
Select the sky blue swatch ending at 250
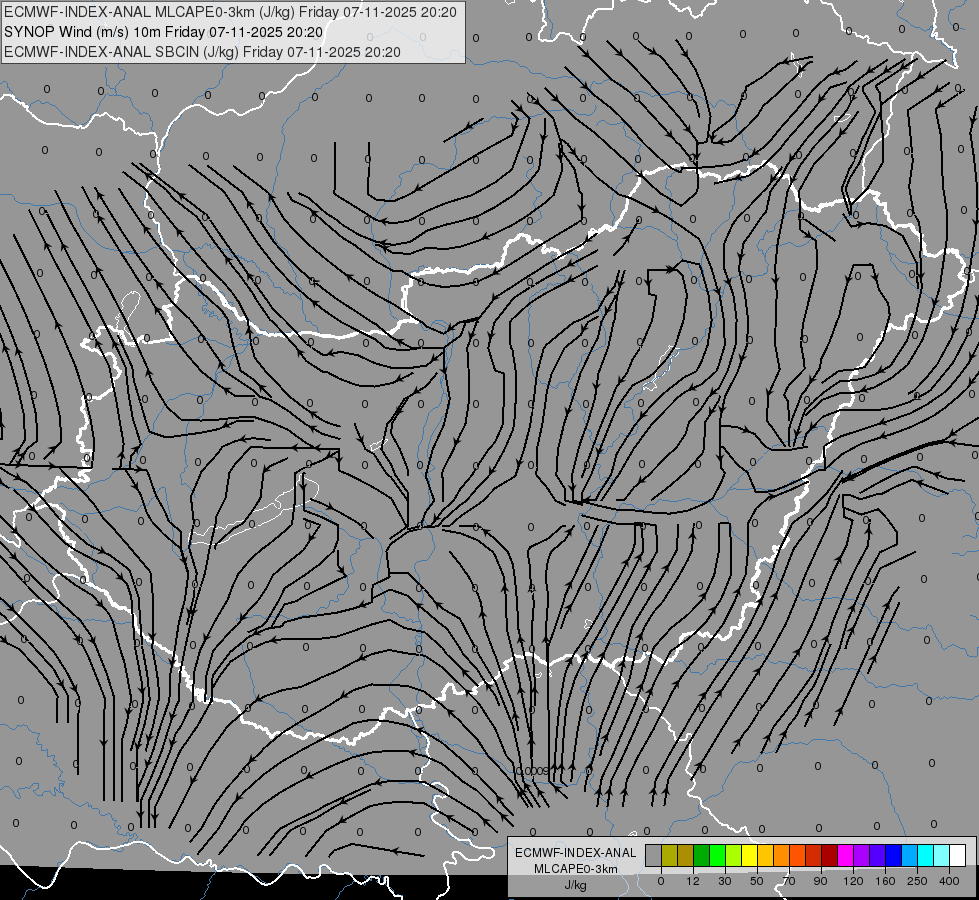pos(910,855)
